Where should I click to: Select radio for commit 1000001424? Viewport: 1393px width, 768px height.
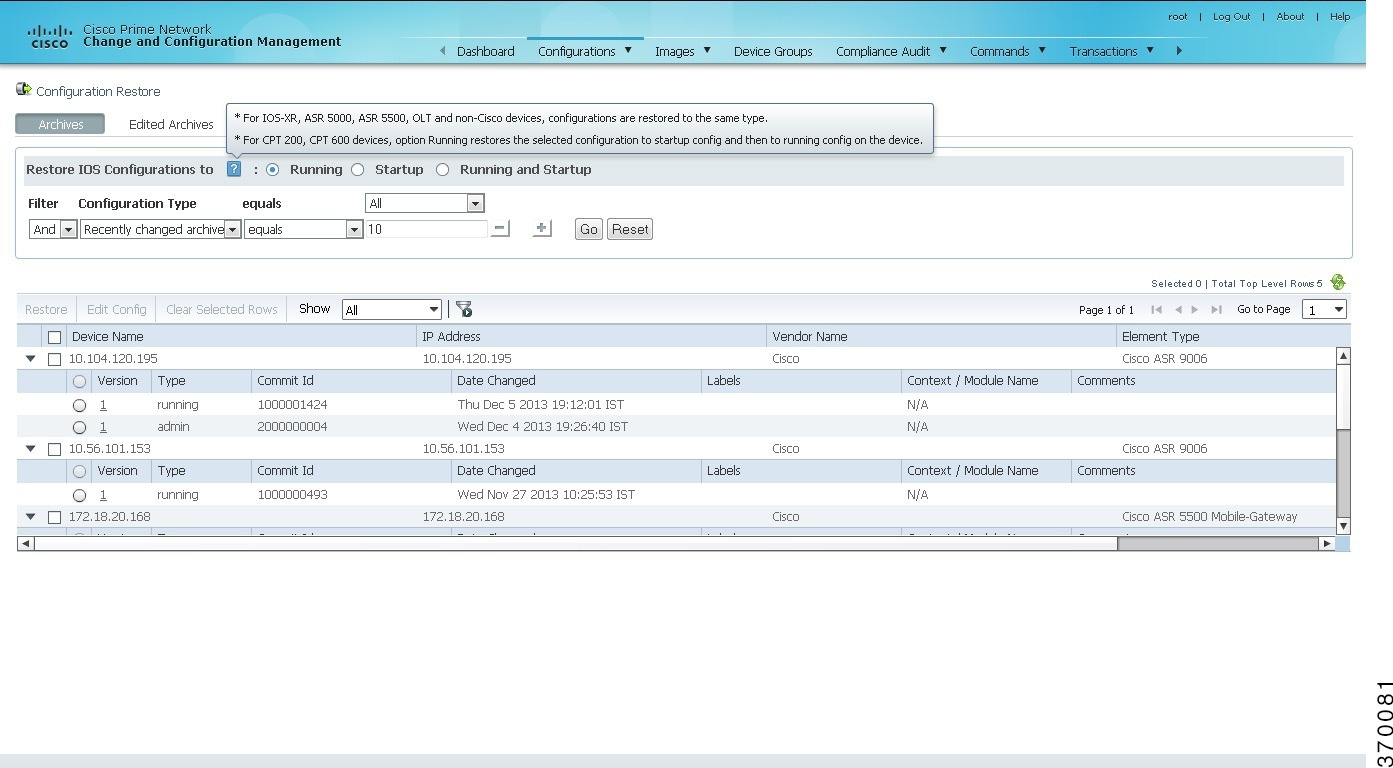(79, 405)
